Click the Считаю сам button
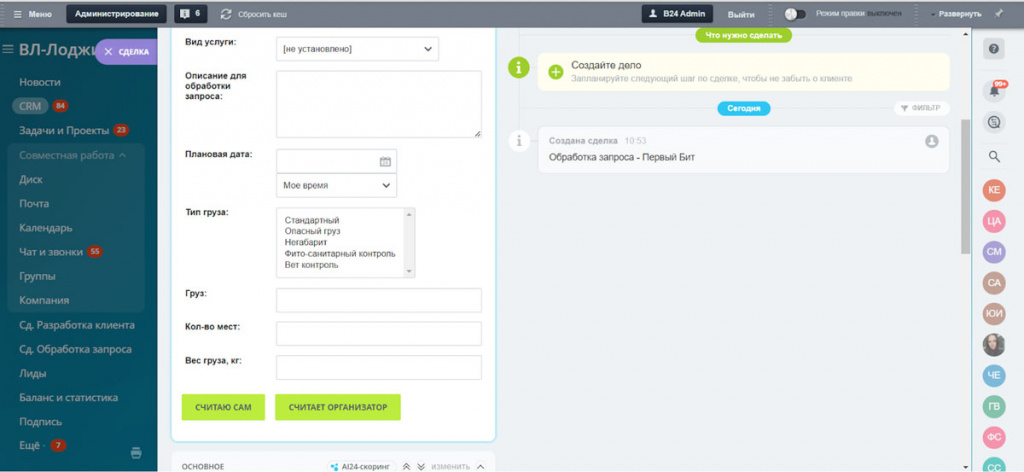The height and width of the screenshot is (472, 1024). (222, 407)
